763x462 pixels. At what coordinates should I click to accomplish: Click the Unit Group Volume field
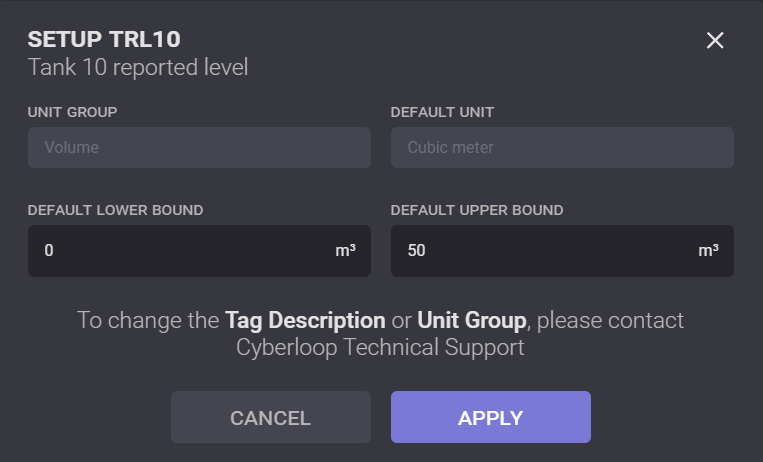coord(199,148)
